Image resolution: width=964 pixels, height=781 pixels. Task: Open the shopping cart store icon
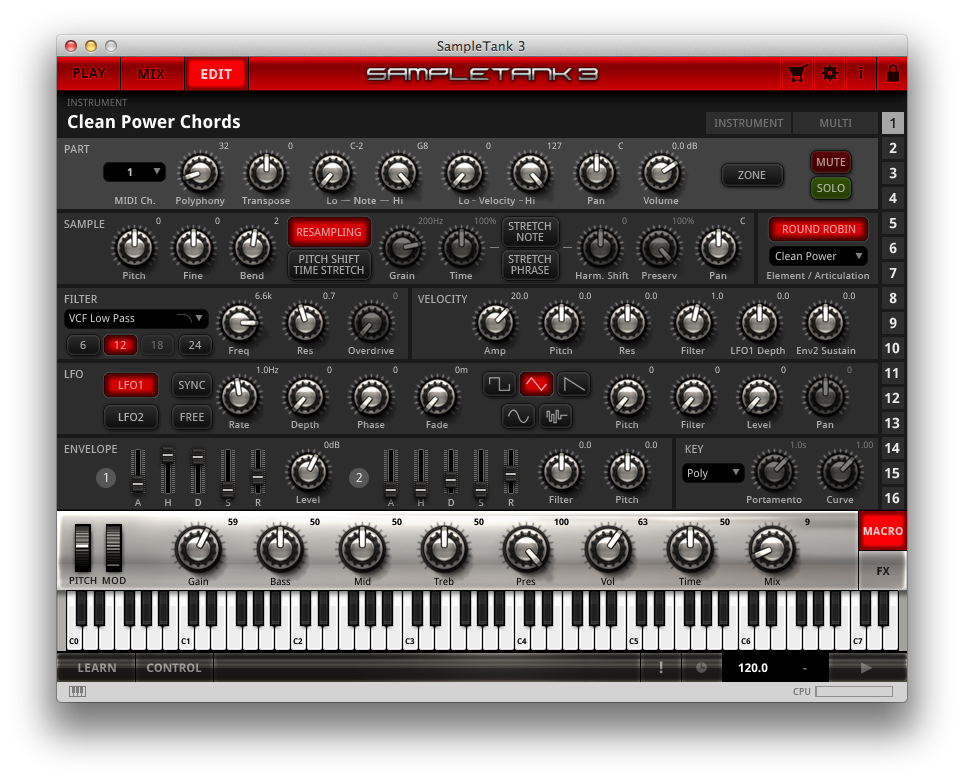point(797,73)
